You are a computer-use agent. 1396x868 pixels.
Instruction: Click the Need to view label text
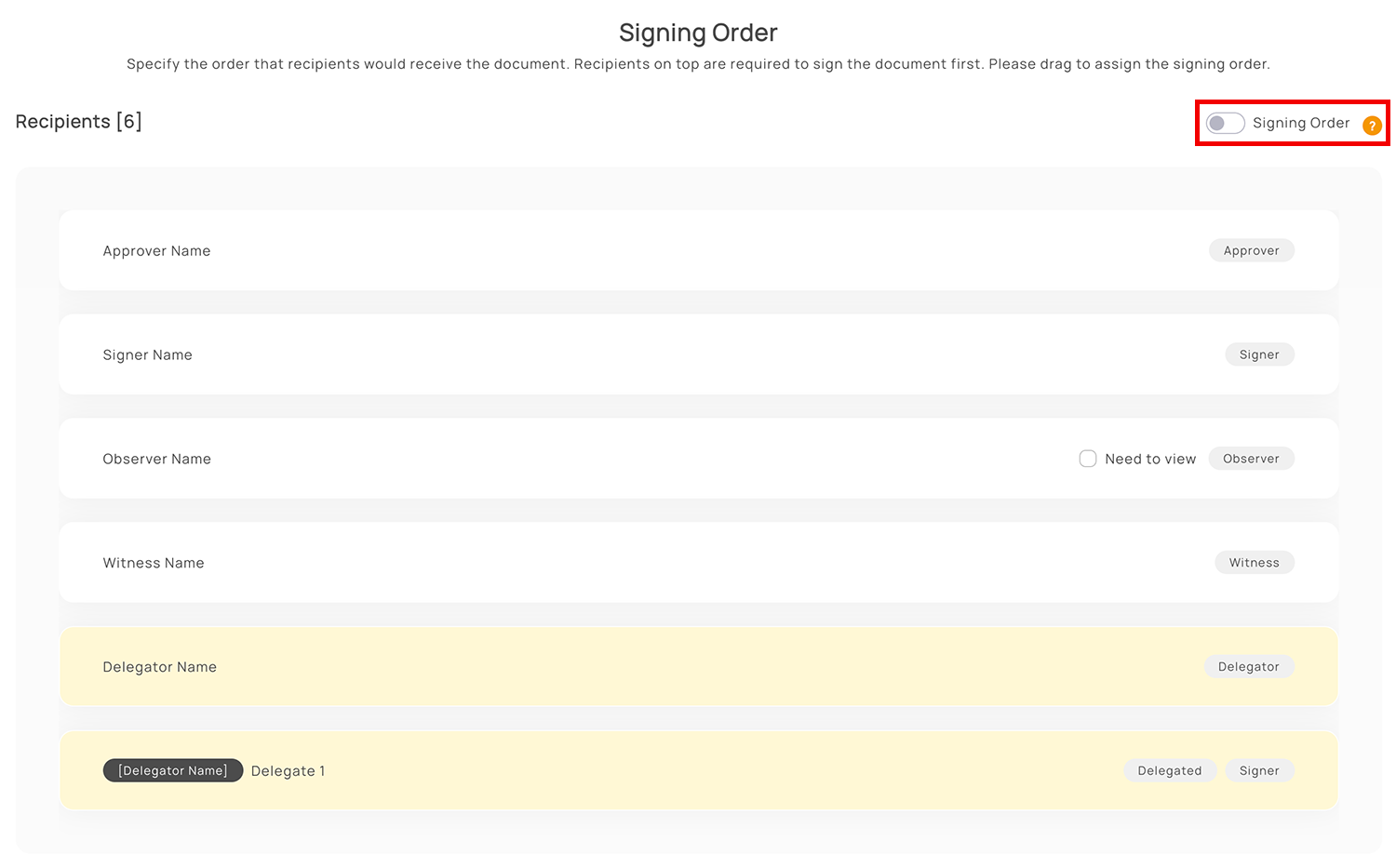(x=1150, y=459)
